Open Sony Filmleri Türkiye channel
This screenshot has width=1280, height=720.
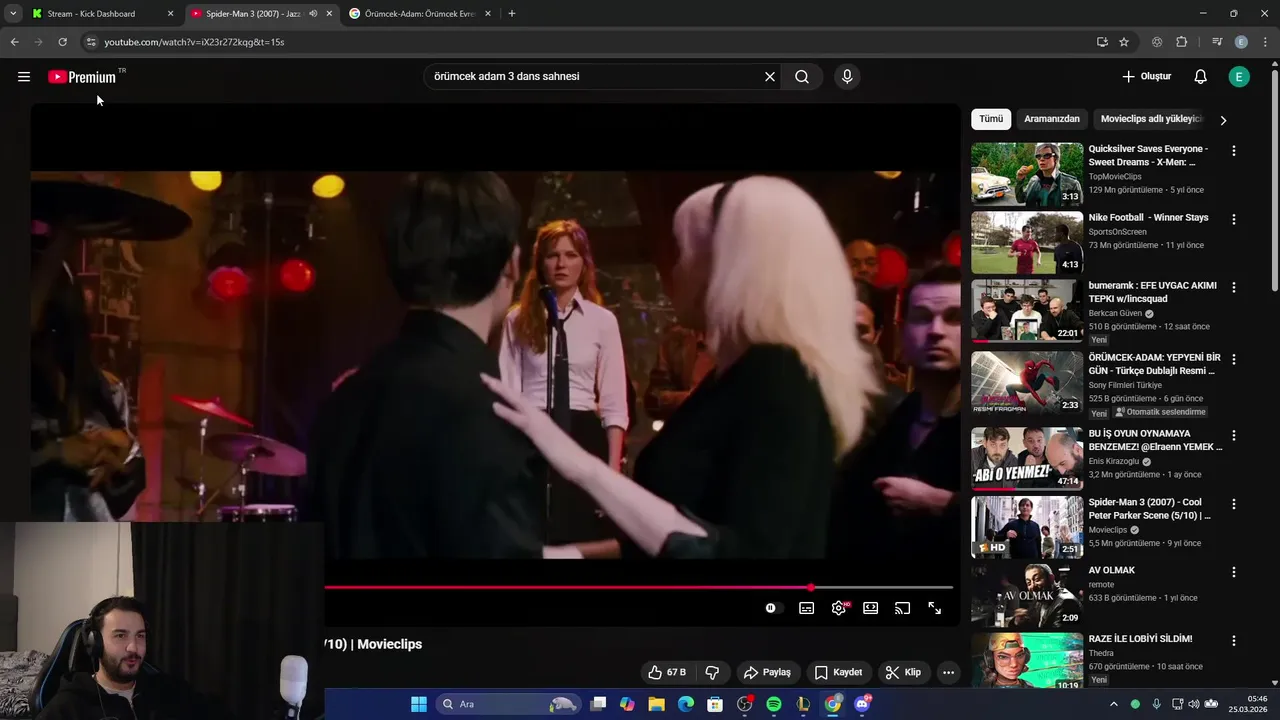(1125, 385)
